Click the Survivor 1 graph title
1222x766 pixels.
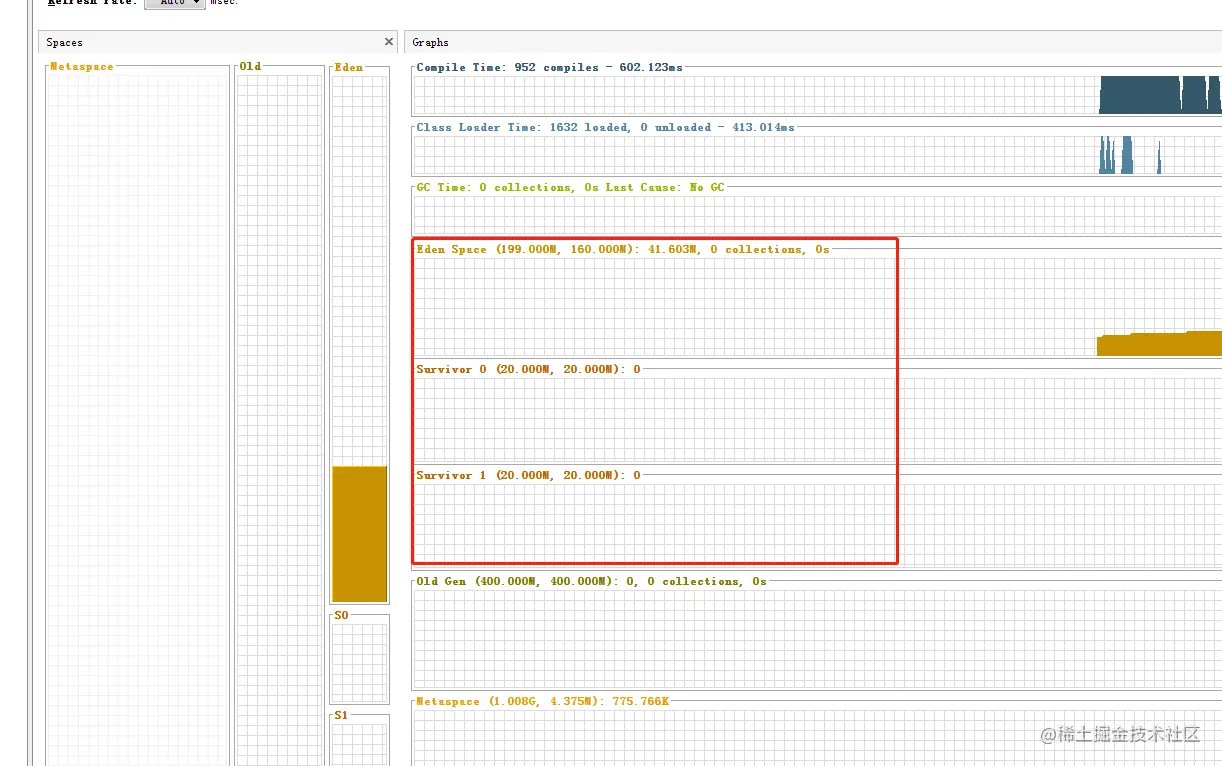(x=528, y=475)
